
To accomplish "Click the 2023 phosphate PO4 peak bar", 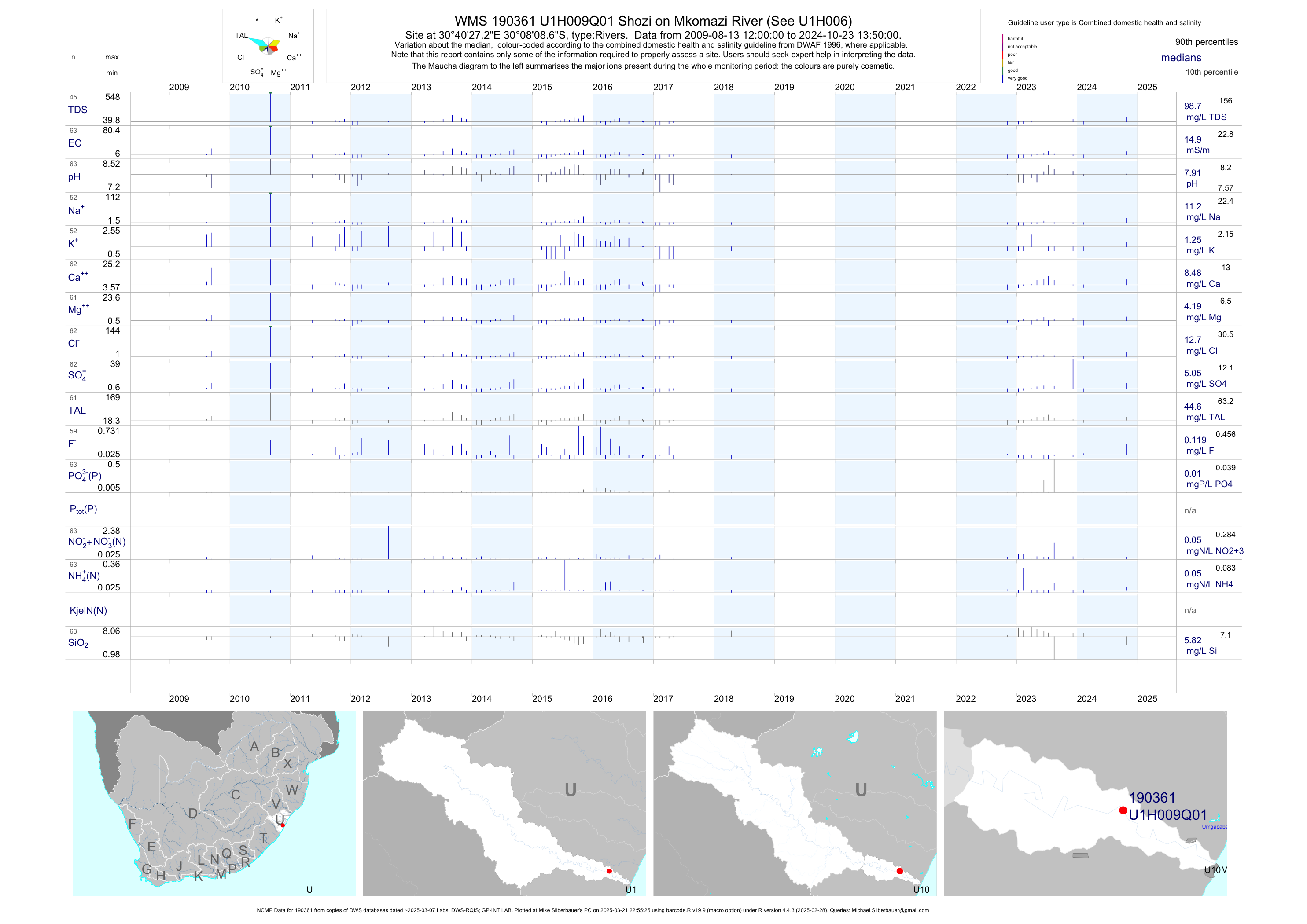I will click(x=1054, y=476).
